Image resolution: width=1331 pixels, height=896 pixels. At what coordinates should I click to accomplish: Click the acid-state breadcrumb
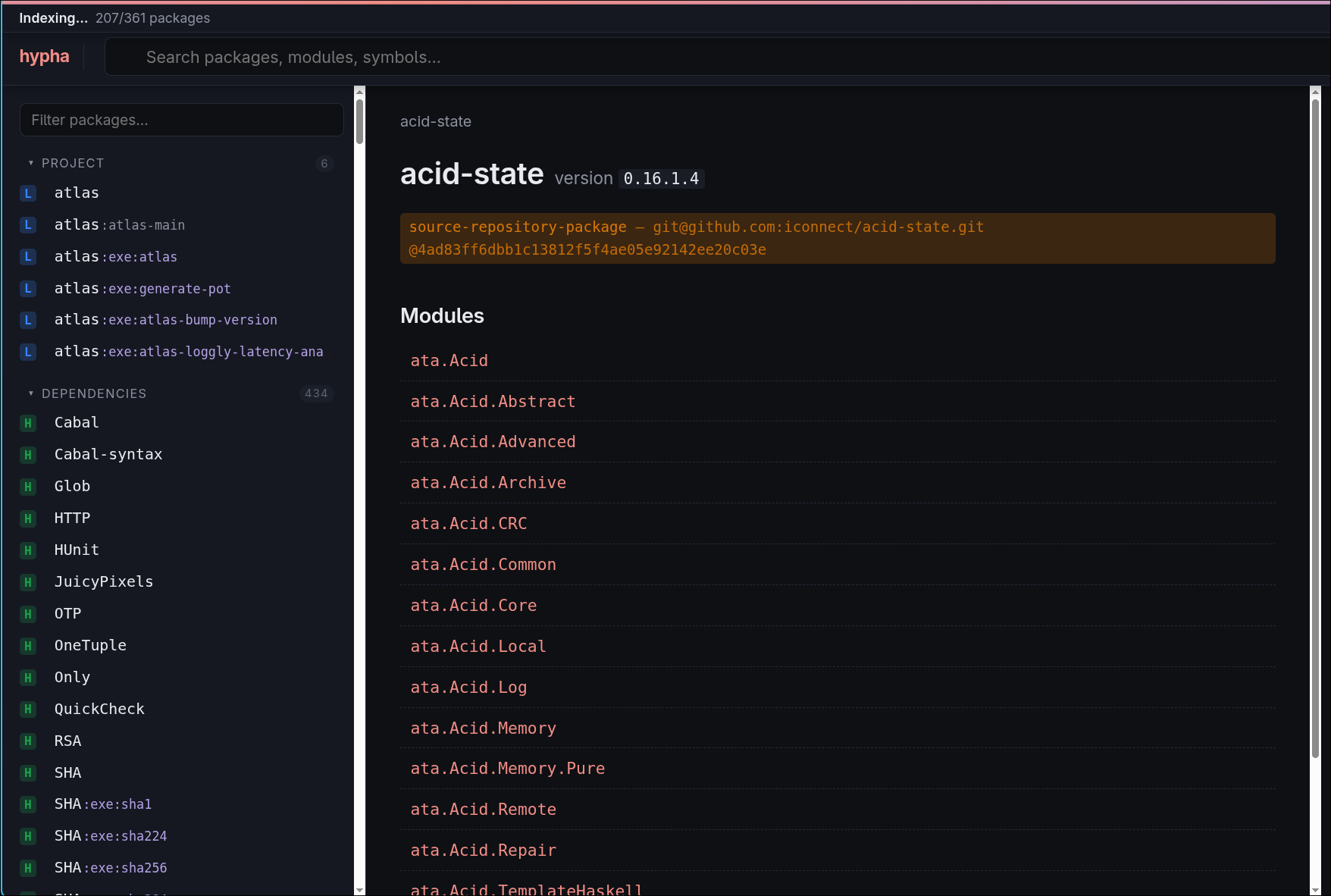pyautogui.click(x=436, y=121)
